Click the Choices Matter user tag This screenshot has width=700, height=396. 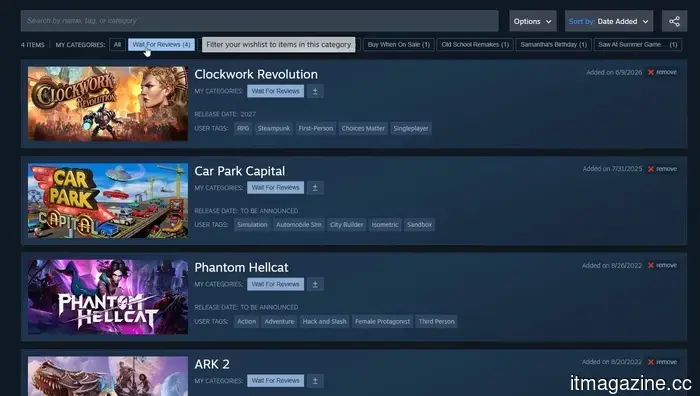pos(363,129)
